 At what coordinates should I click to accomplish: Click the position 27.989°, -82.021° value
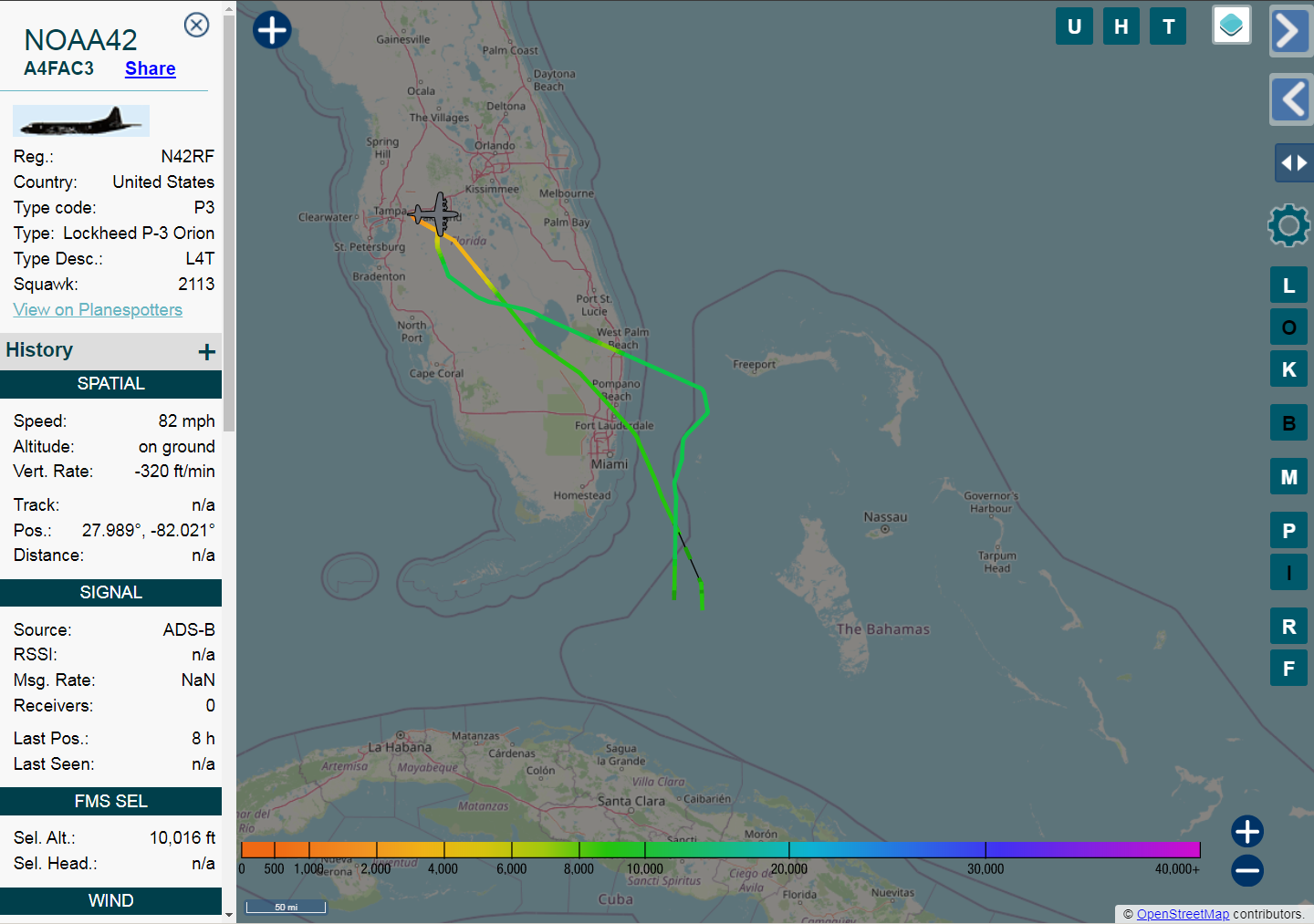149,531
